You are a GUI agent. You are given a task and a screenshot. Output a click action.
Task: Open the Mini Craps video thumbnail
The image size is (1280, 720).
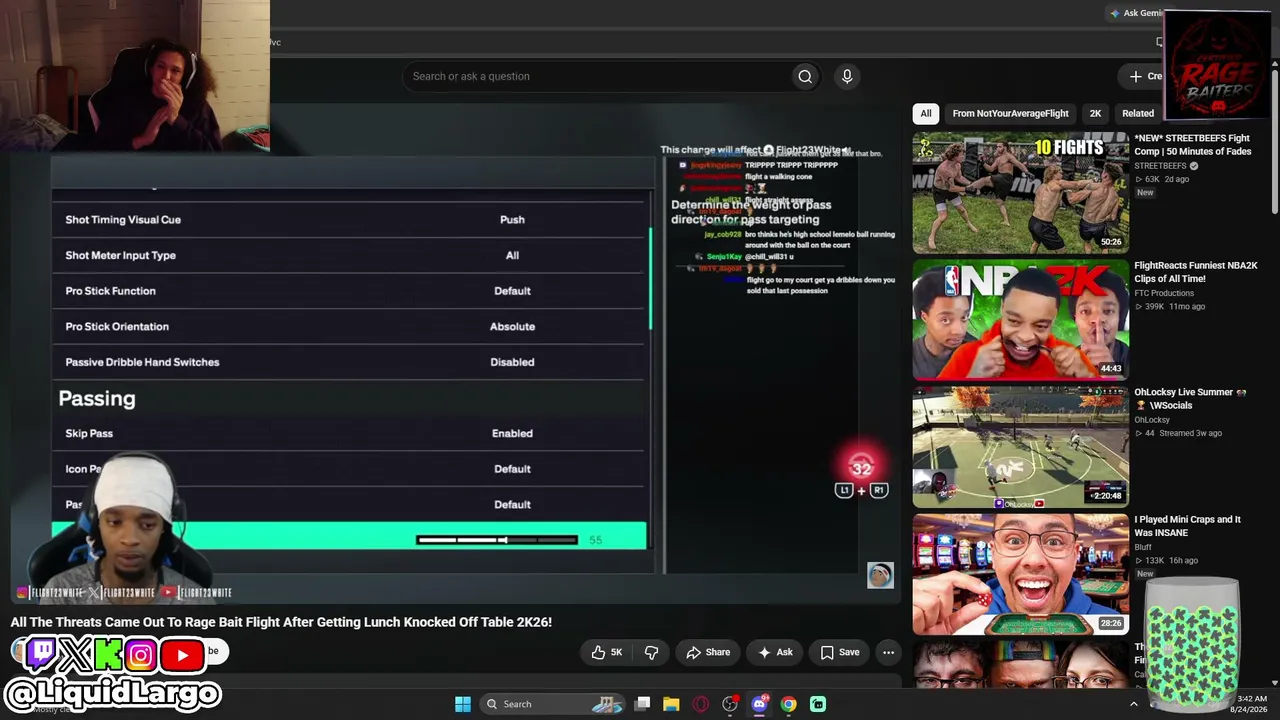click(1020, 574)
